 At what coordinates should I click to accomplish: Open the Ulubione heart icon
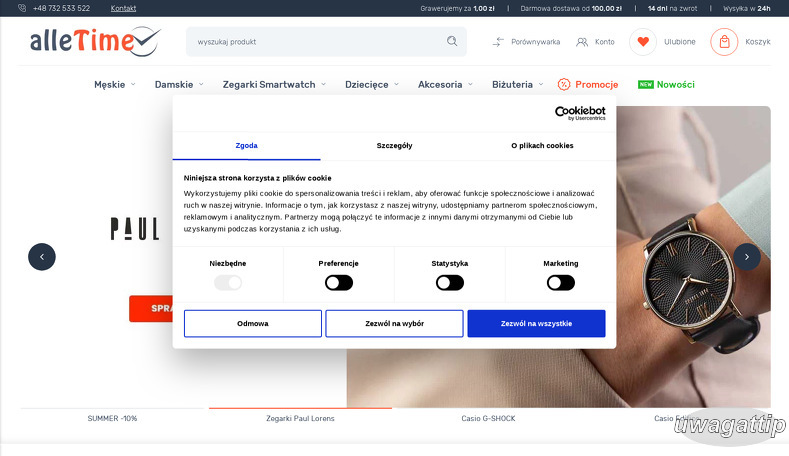tap(643, 42)
